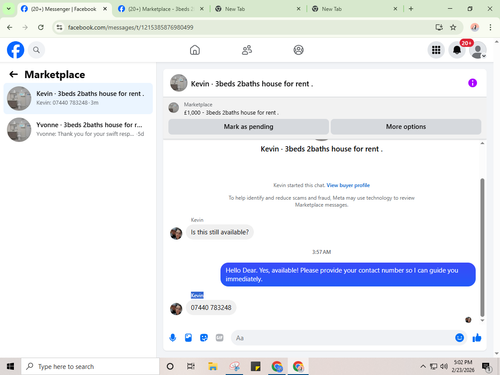500x375 pixels.
Task: Click Mark as pending button
Action: (248, 127)
